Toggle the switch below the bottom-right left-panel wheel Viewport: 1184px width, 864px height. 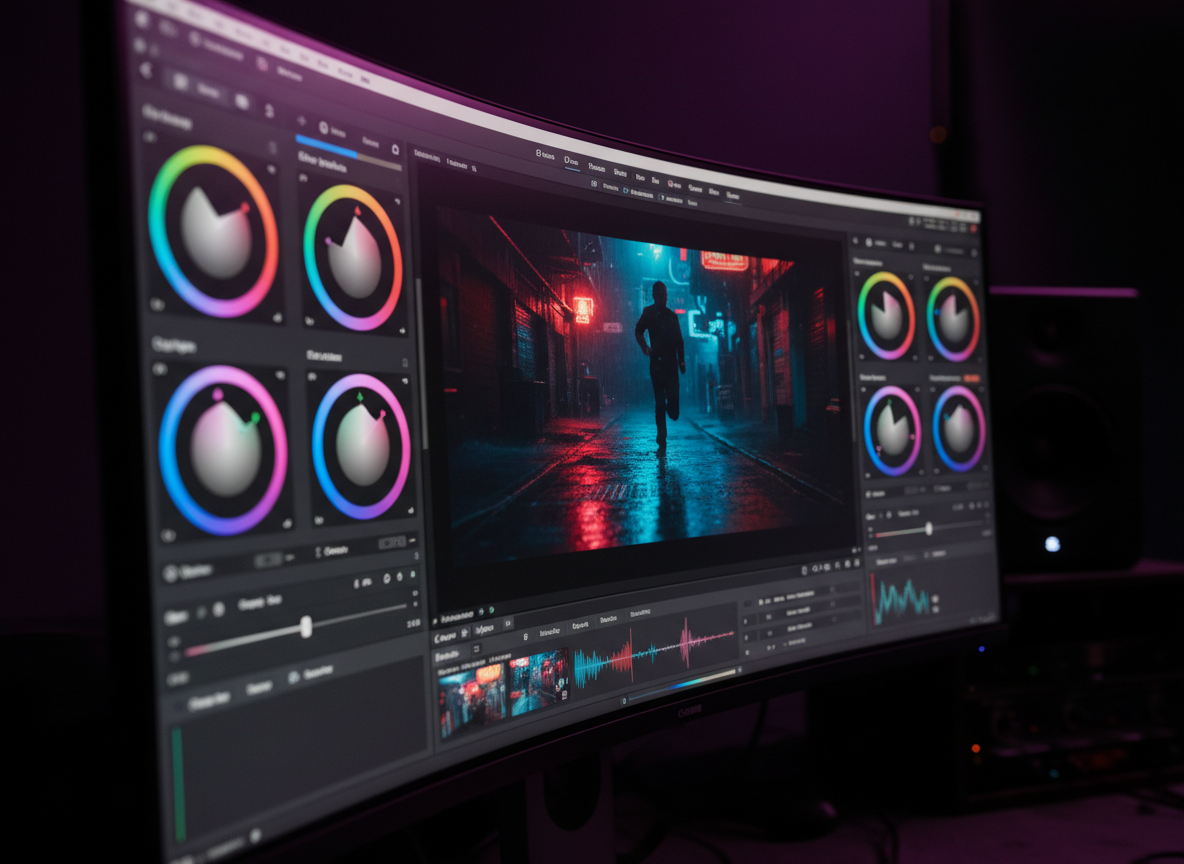click(x=391, y=543)
